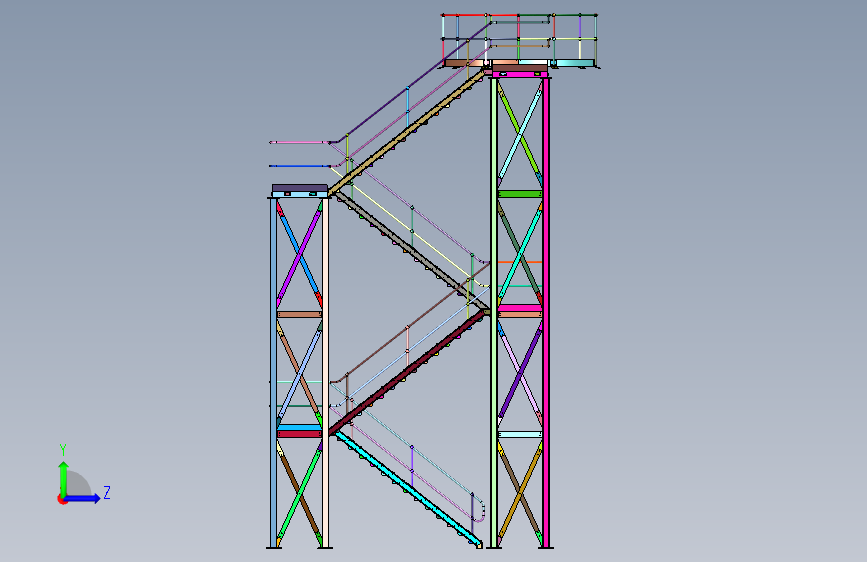Pick the dark red second-flight stair stringer
867x562 pixels.
click(x=408, y=373)
